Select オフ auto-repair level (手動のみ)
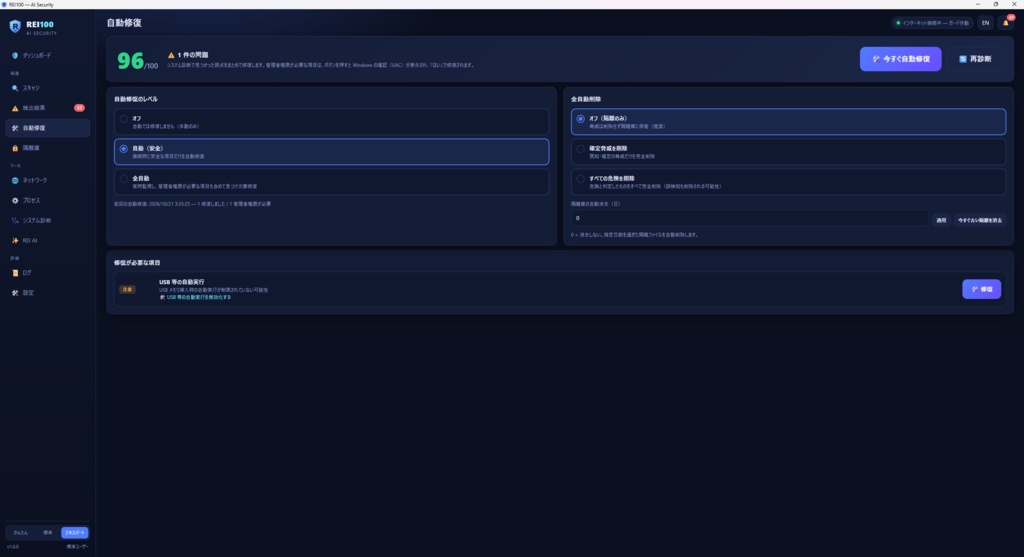Viewport: 1024px width, 557px height. coord(331,122)
